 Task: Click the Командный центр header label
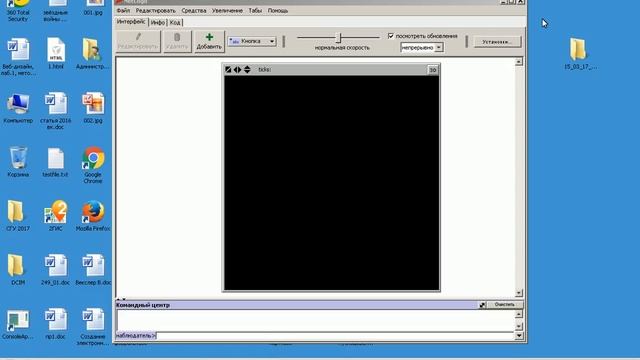143,305
